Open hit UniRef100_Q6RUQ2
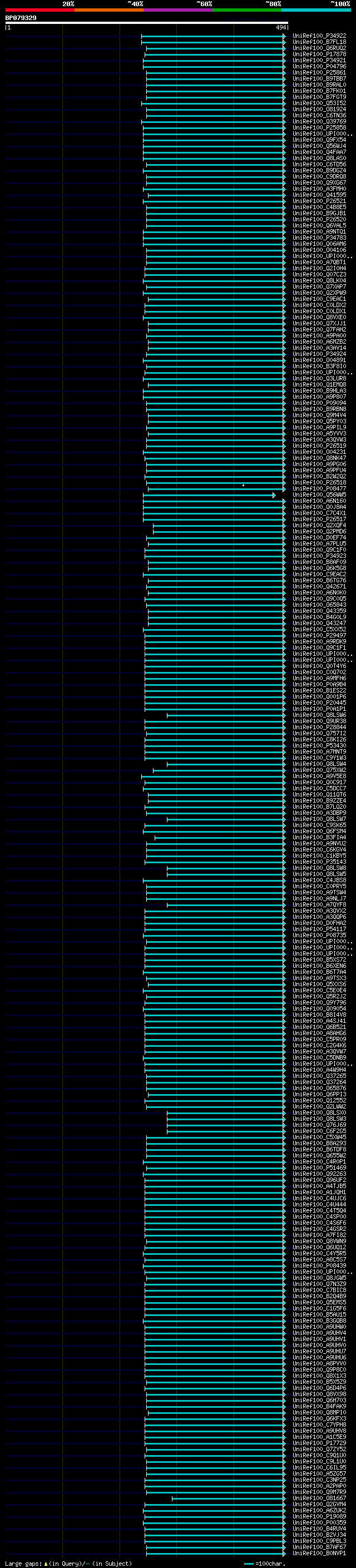 319,48
